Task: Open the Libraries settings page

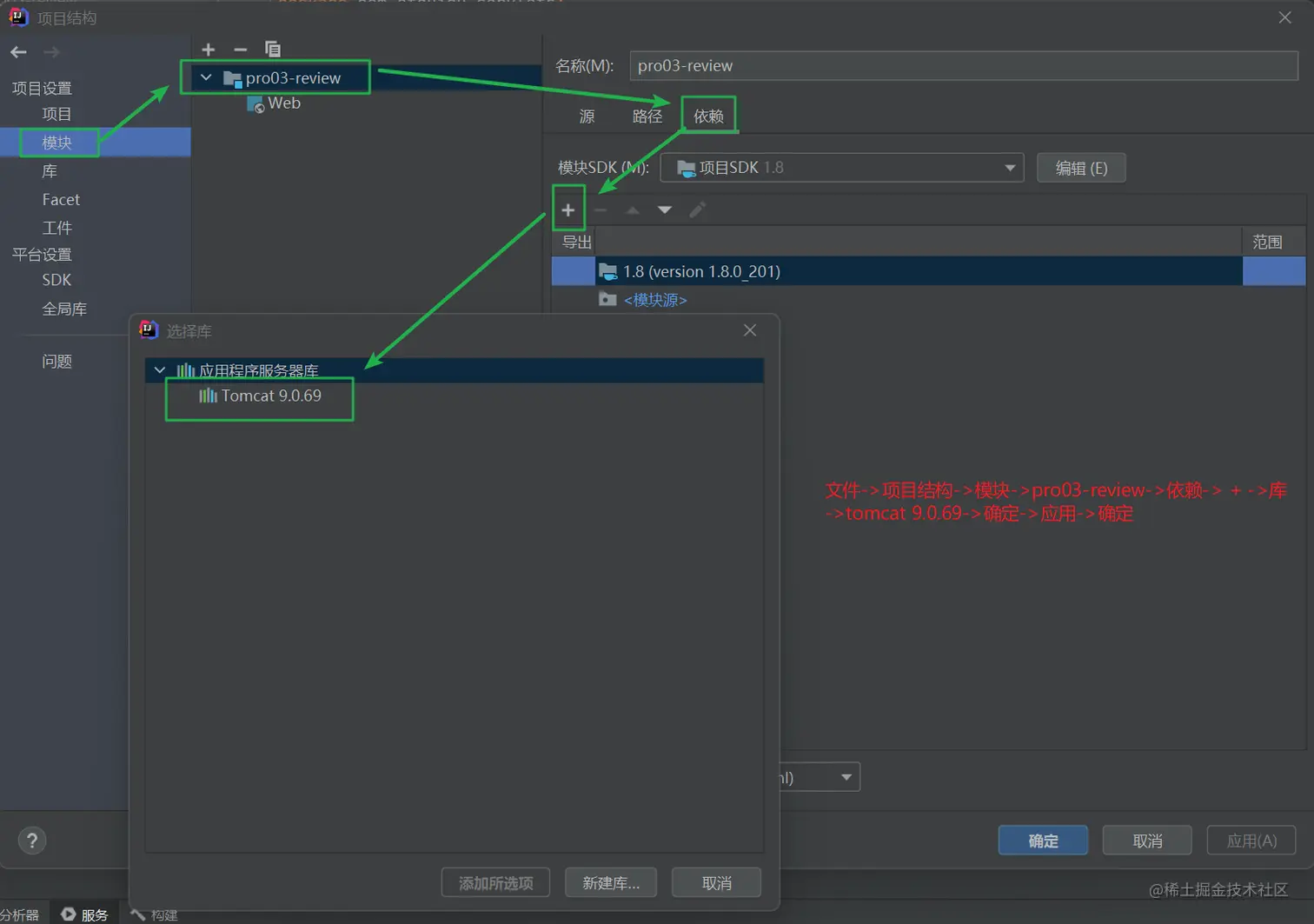Action: tap(50, 171)
